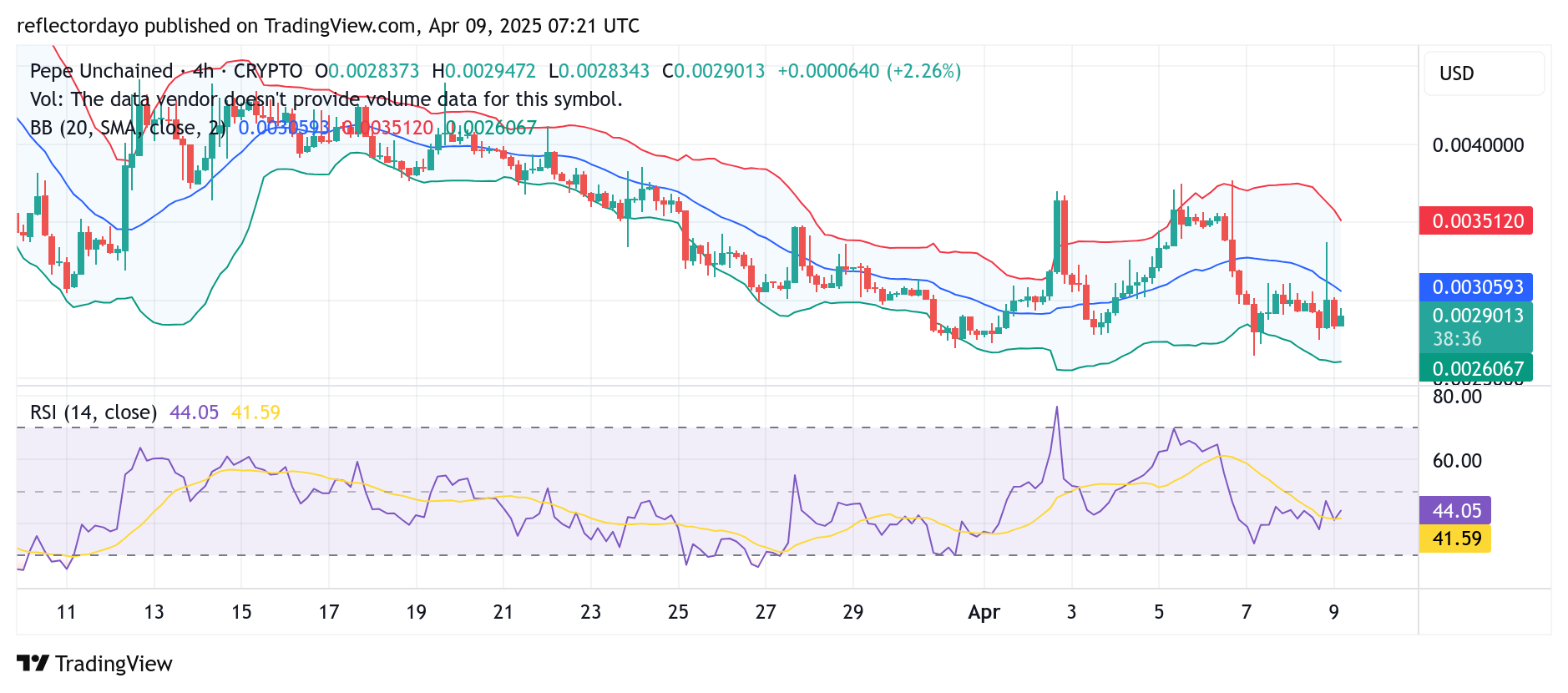
Task: Click the published-by reflectordayo header text
Action: point(328,26)
